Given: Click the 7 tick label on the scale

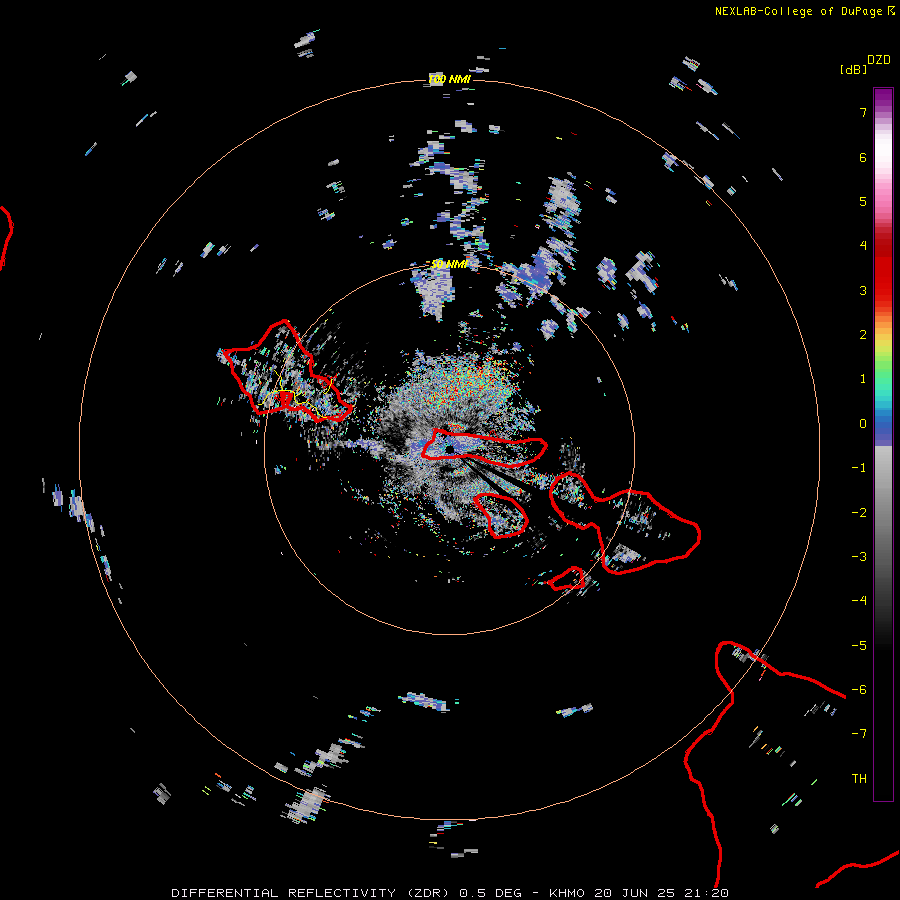Looking at the screenshot, I should pos(863,112).
